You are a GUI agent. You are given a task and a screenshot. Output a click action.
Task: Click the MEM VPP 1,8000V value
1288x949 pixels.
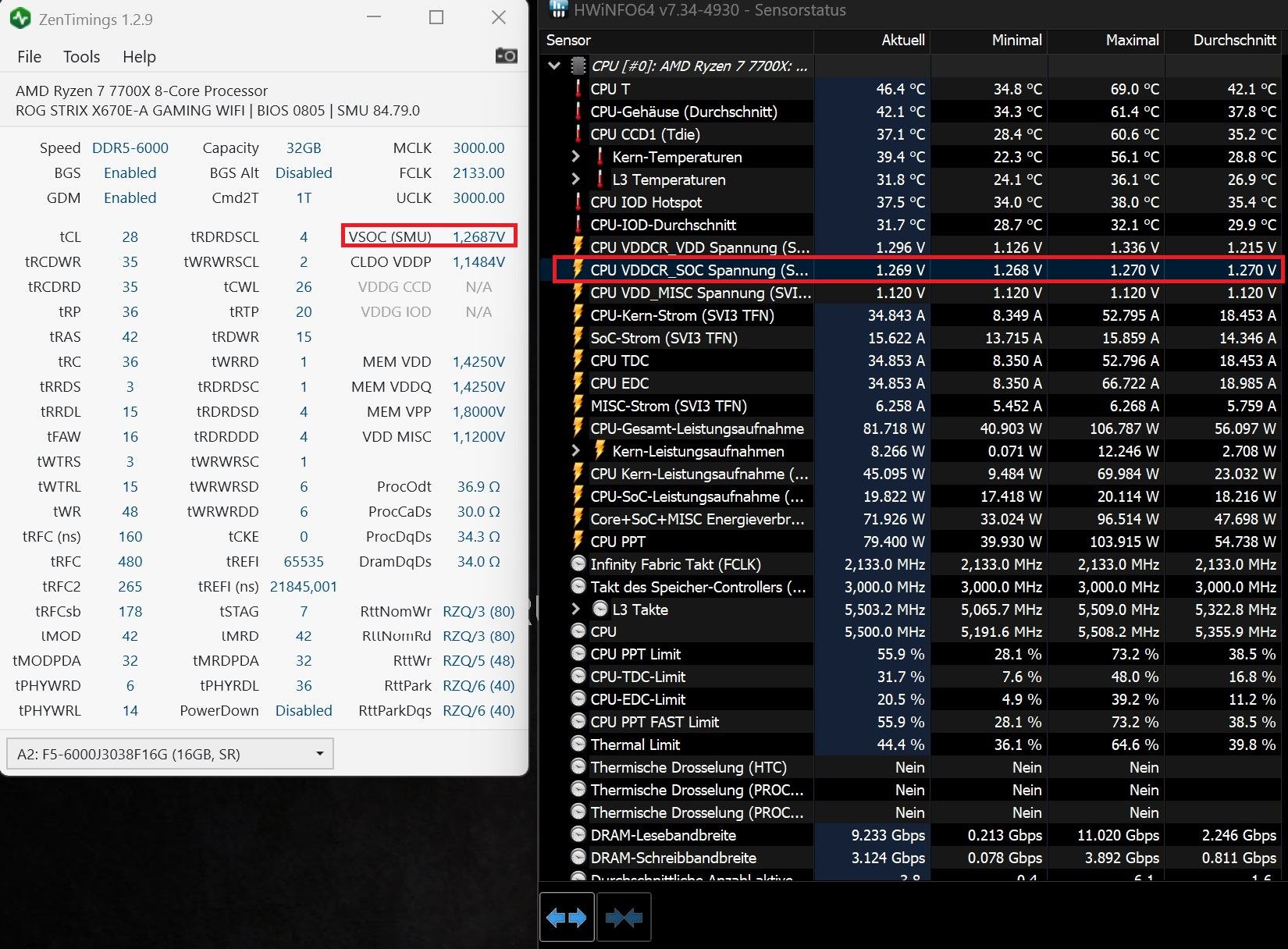click(479, 412)
